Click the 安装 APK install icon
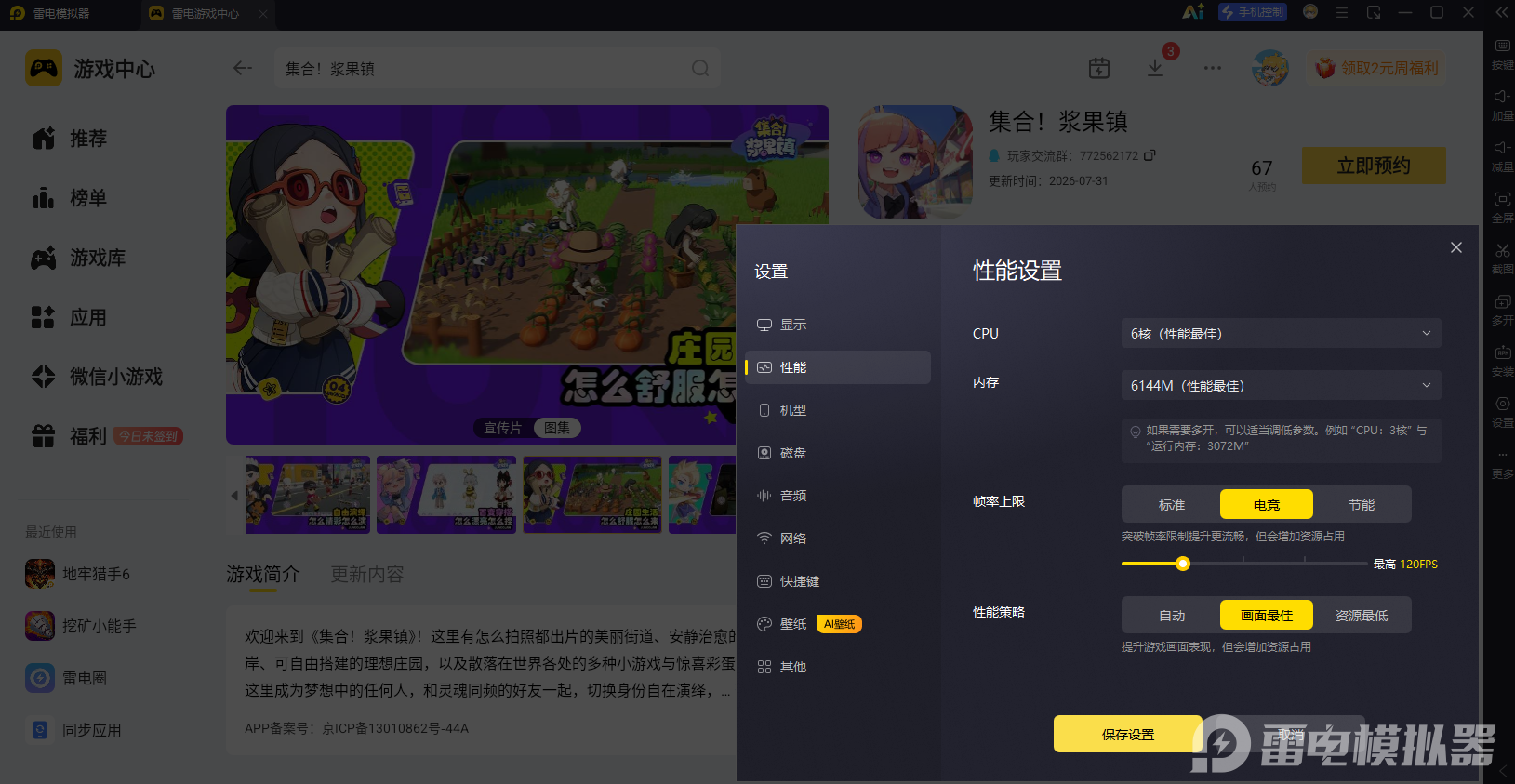 click(1502, 360)
